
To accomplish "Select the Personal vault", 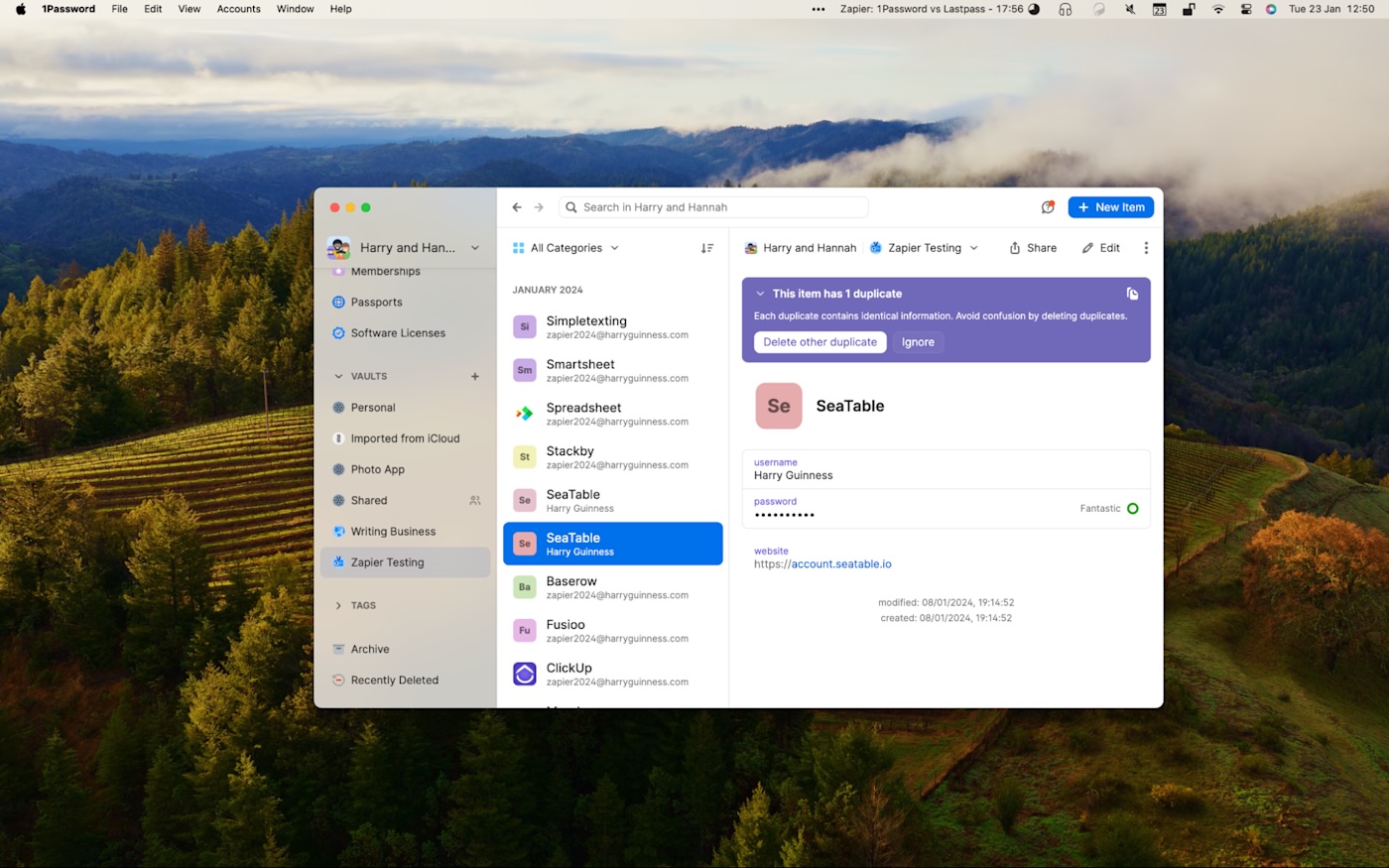I will pos(405,408).
